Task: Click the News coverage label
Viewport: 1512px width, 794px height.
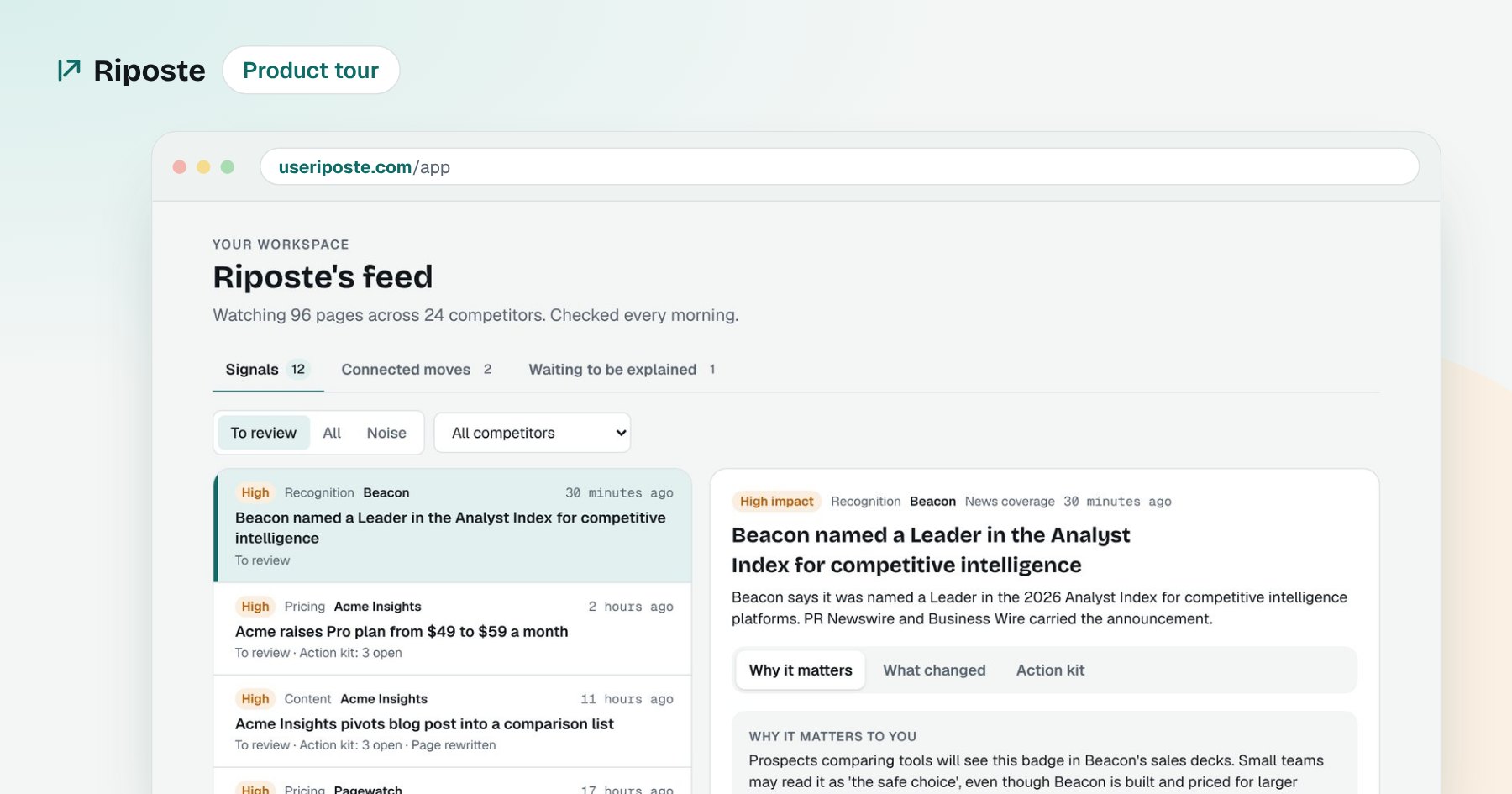Action: coord(1010,502)
